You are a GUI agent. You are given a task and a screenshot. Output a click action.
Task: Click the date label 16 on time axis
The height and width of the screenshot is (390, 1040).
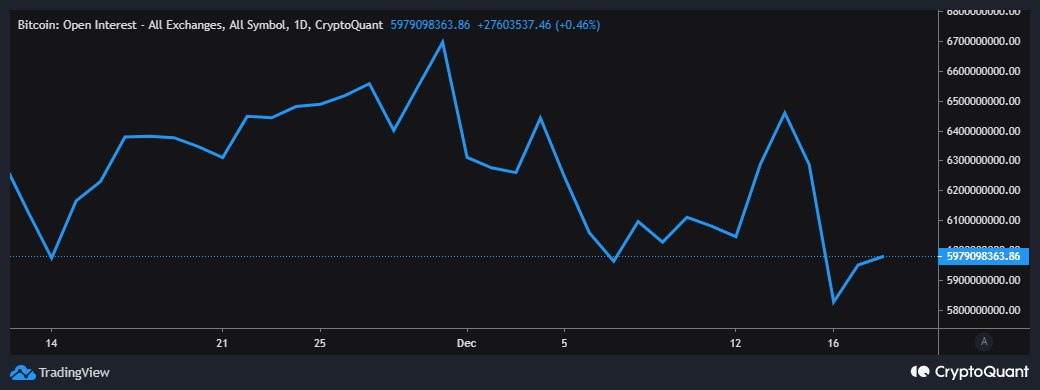(x=833, y=343)
